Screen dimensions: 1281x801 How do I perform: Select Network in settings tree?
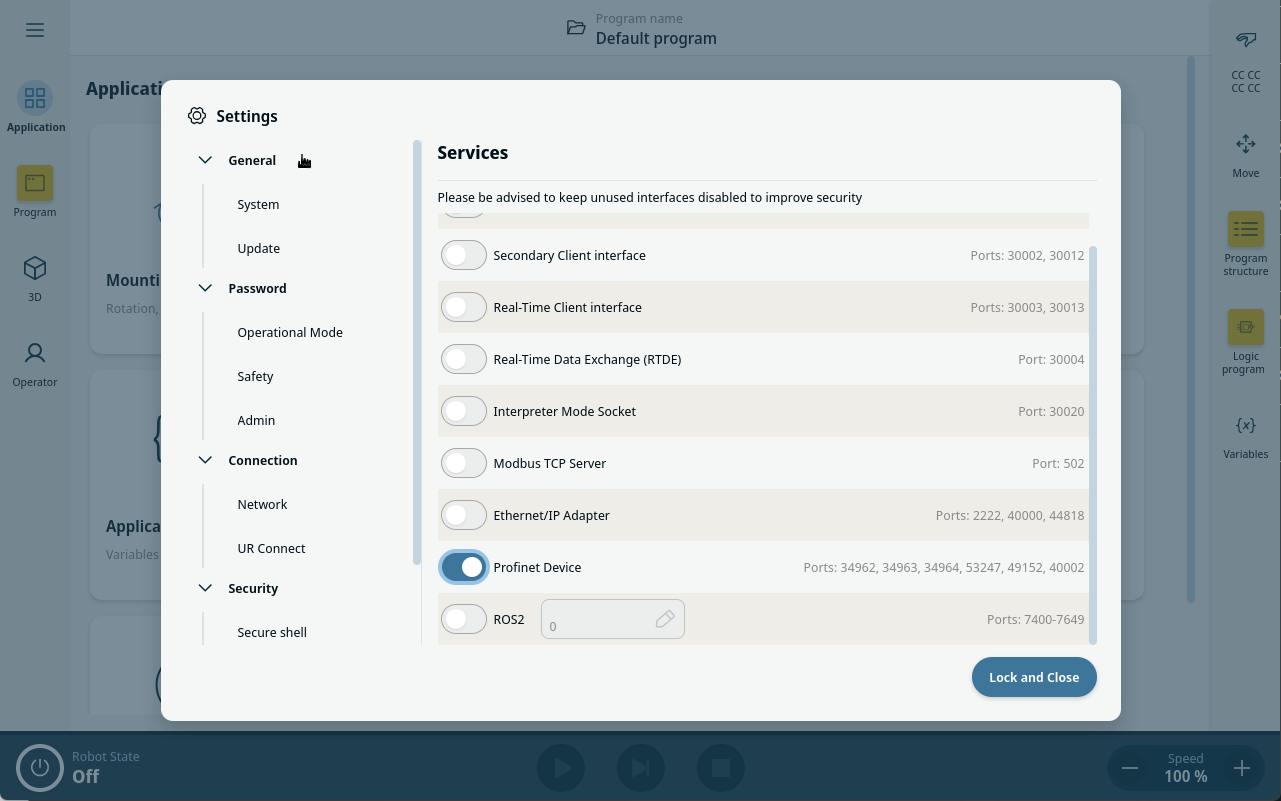[262, 504]
